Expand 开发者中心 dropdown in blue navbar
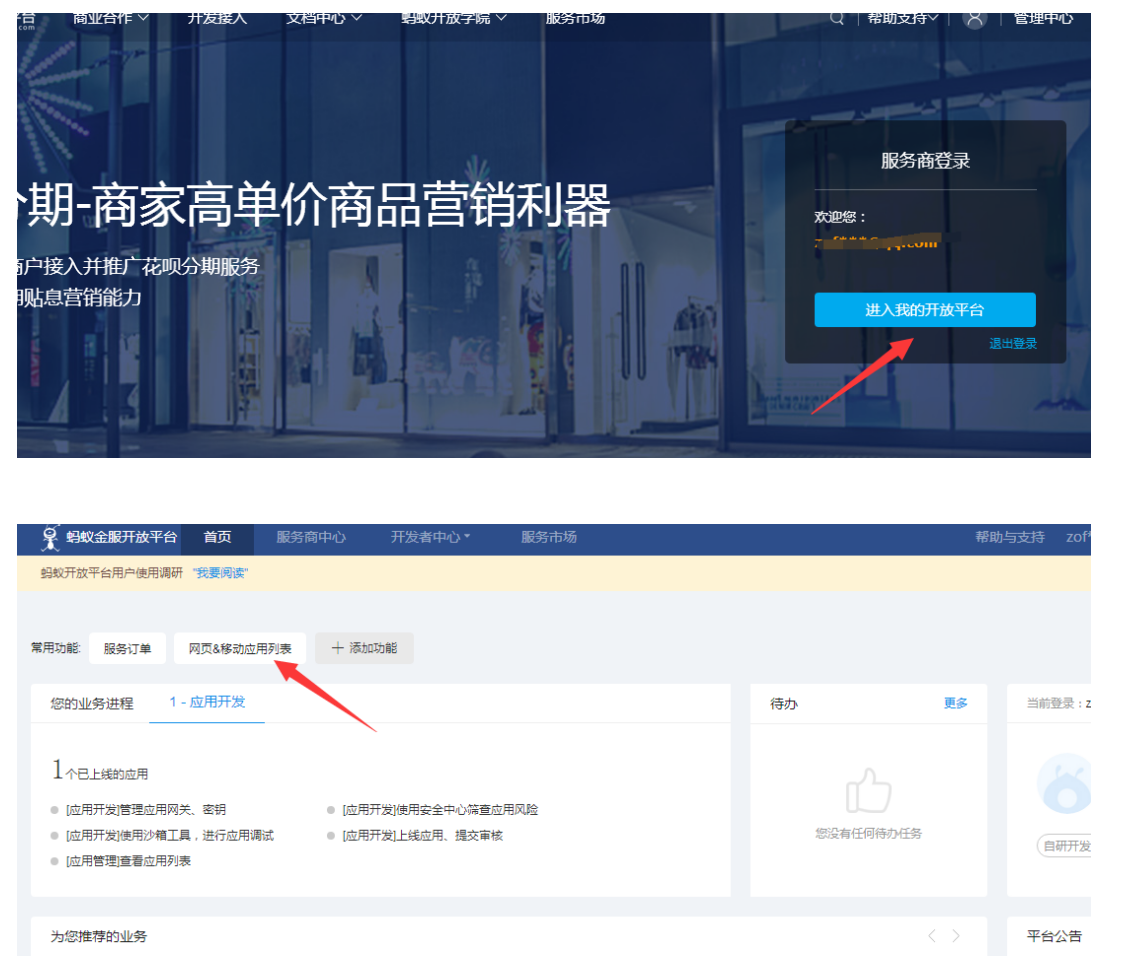 [x=430, y=538]
